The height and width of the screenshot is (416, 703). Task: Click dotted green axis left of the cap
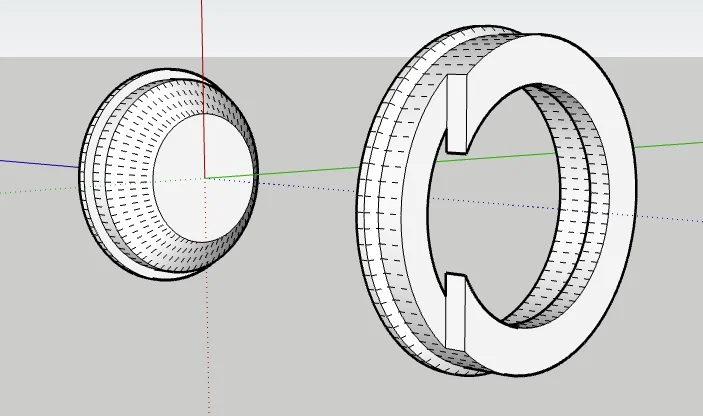pyautogui.click(x=40, y=189)
